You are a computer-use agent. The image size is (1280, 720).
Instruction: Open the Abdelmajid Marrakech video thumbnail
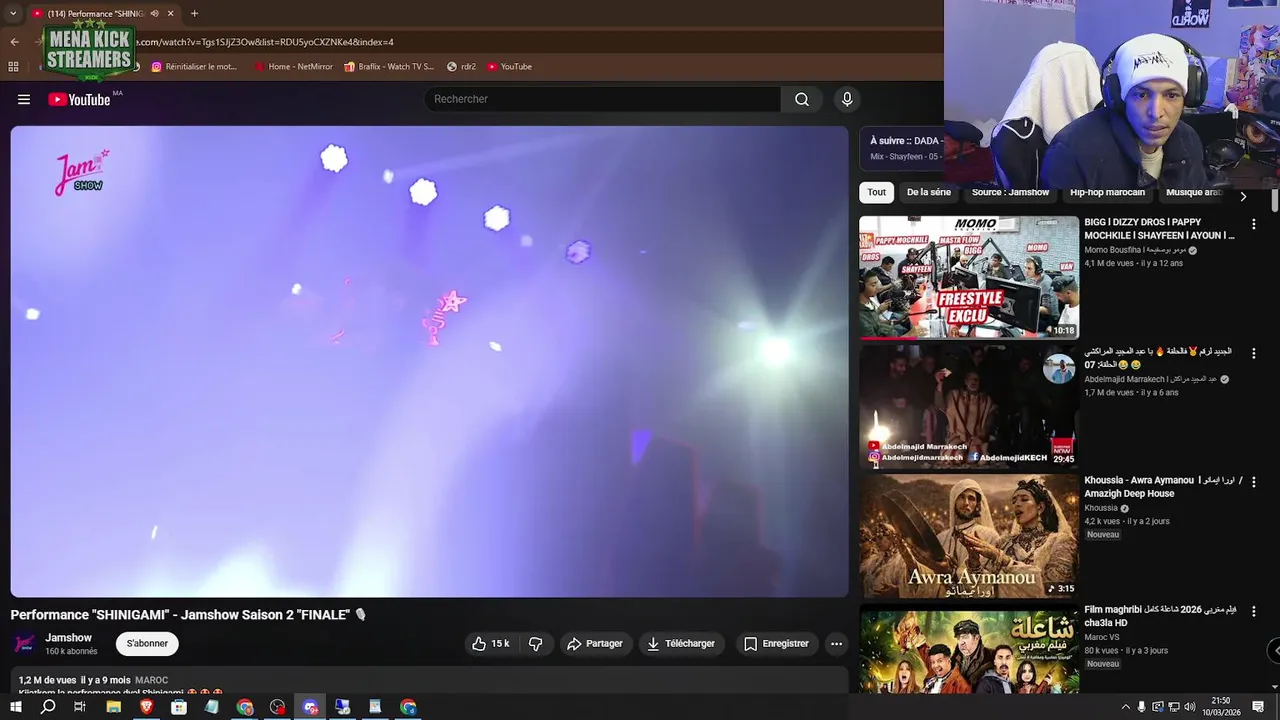969,406
